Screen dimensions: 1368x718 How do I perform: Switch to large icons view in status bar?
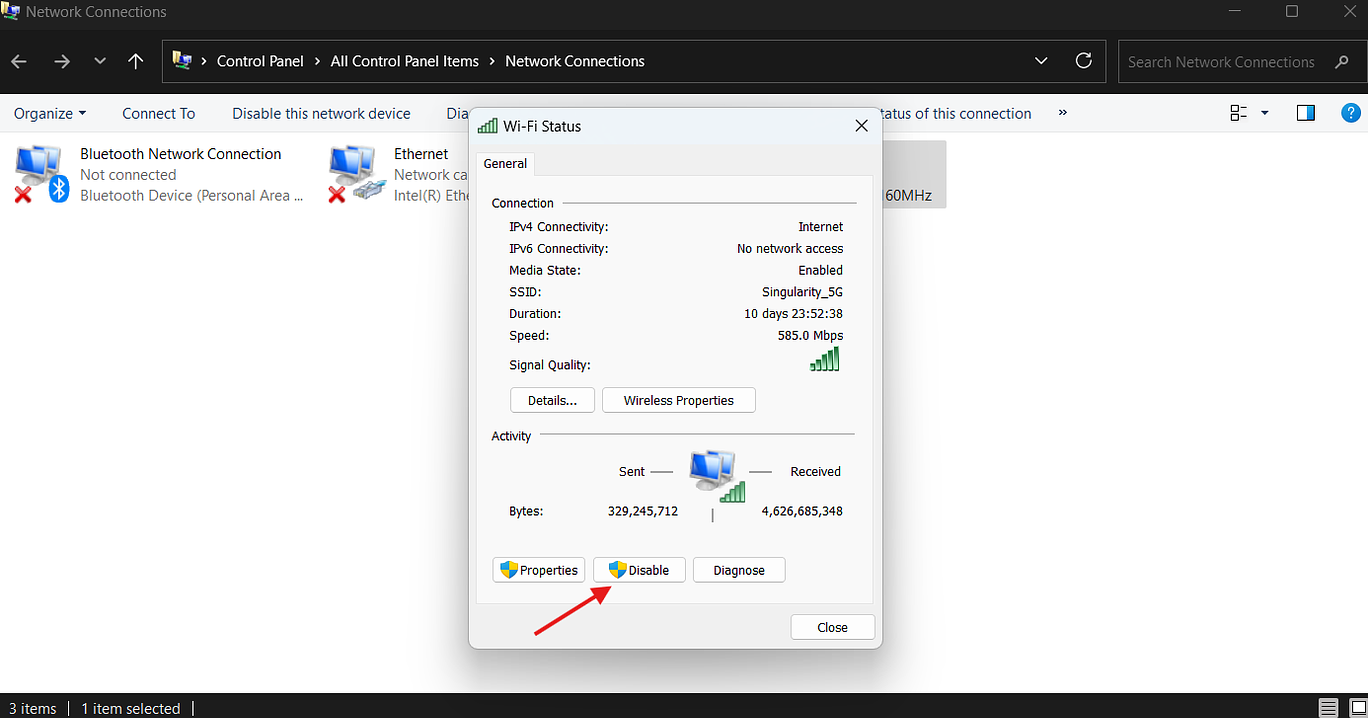(1356, 708)
